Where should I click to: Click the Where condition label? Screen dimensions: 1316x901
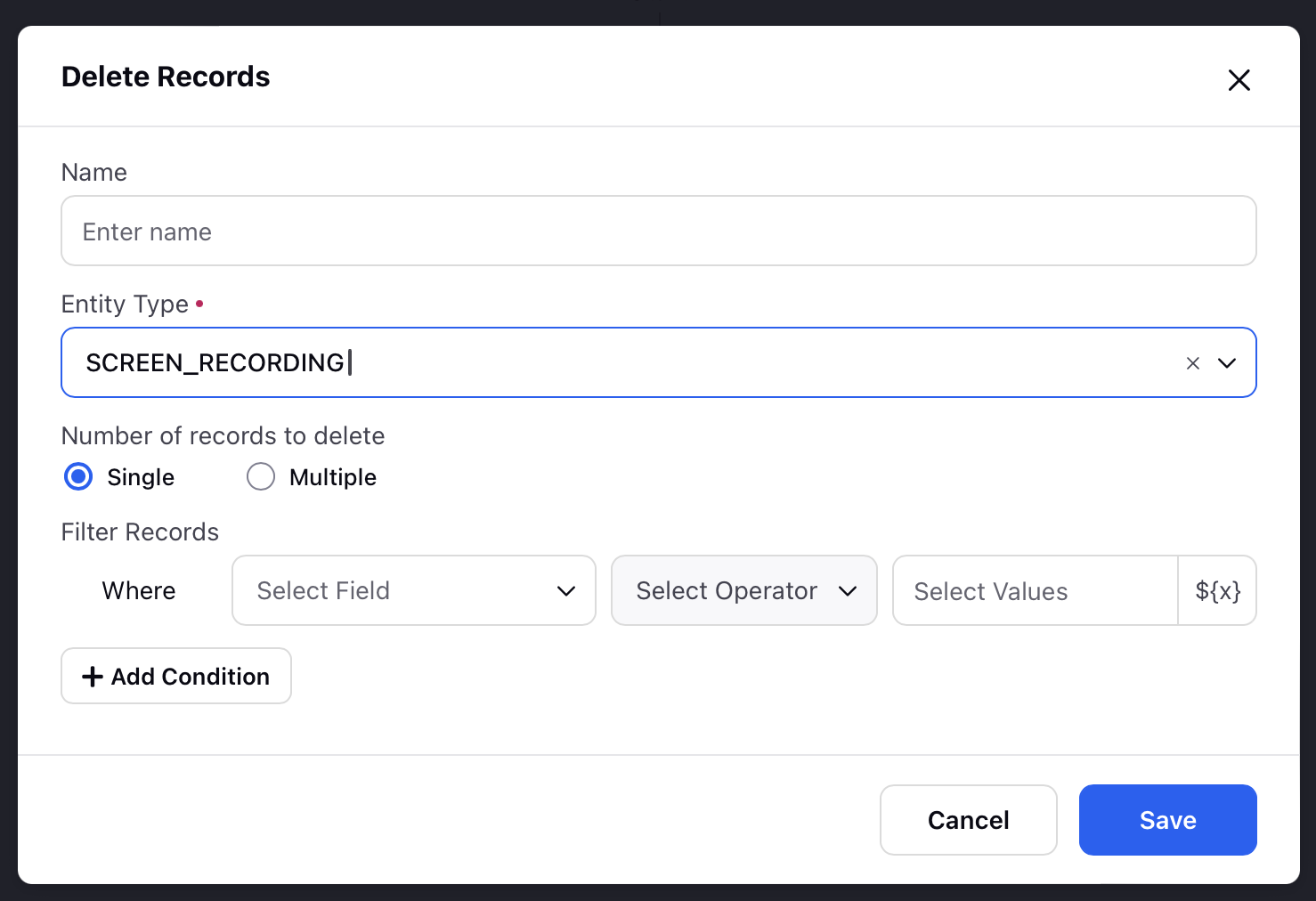click(139, 591)
